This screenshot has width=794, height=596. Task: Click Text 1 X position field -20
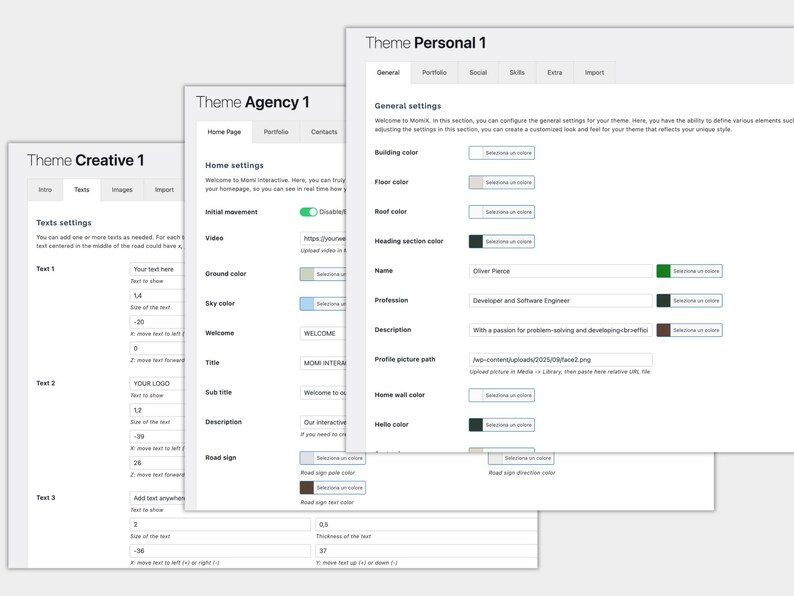coord(157,322)
